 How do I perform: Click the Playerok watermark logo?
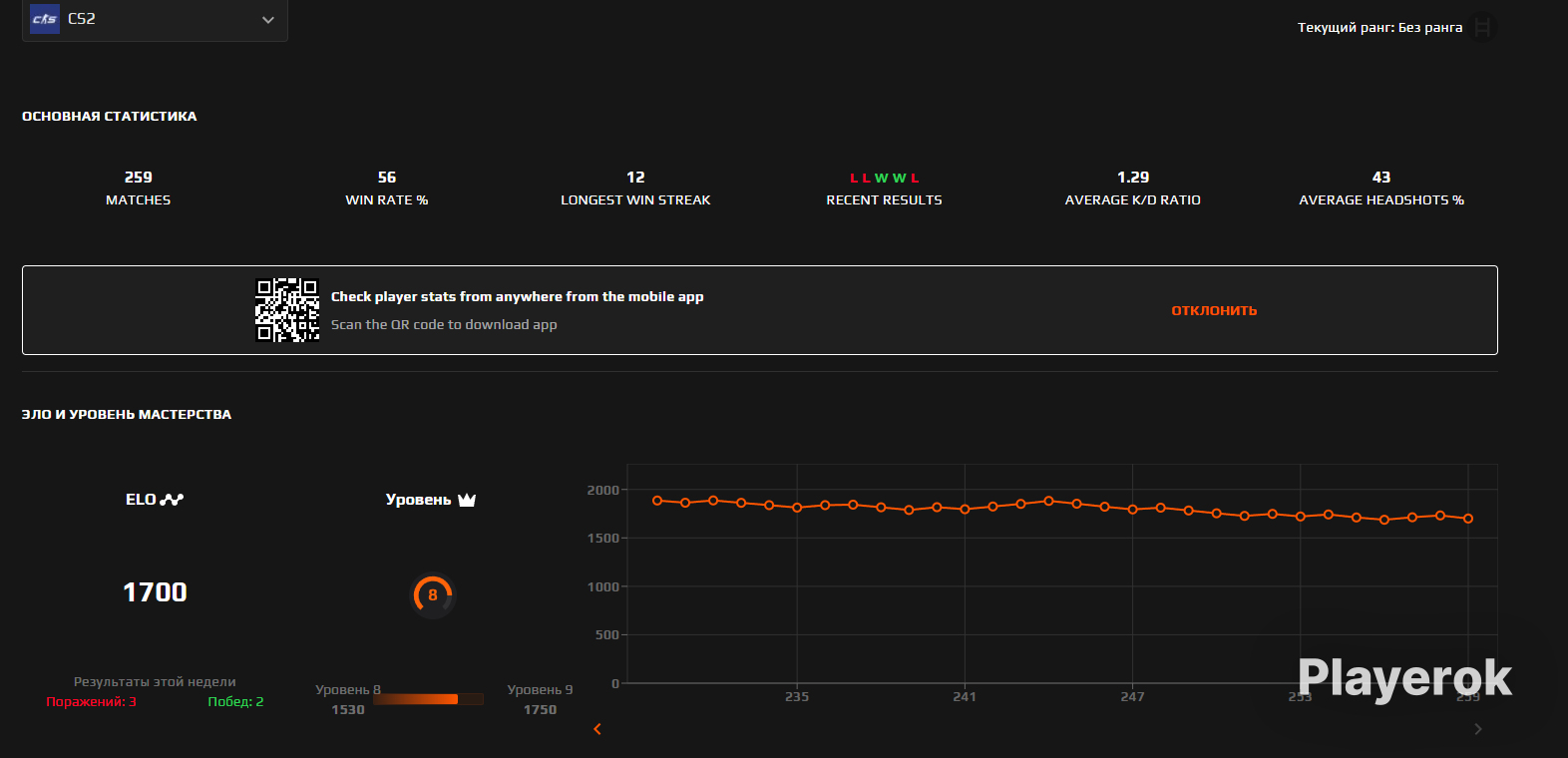point(1404,678)
